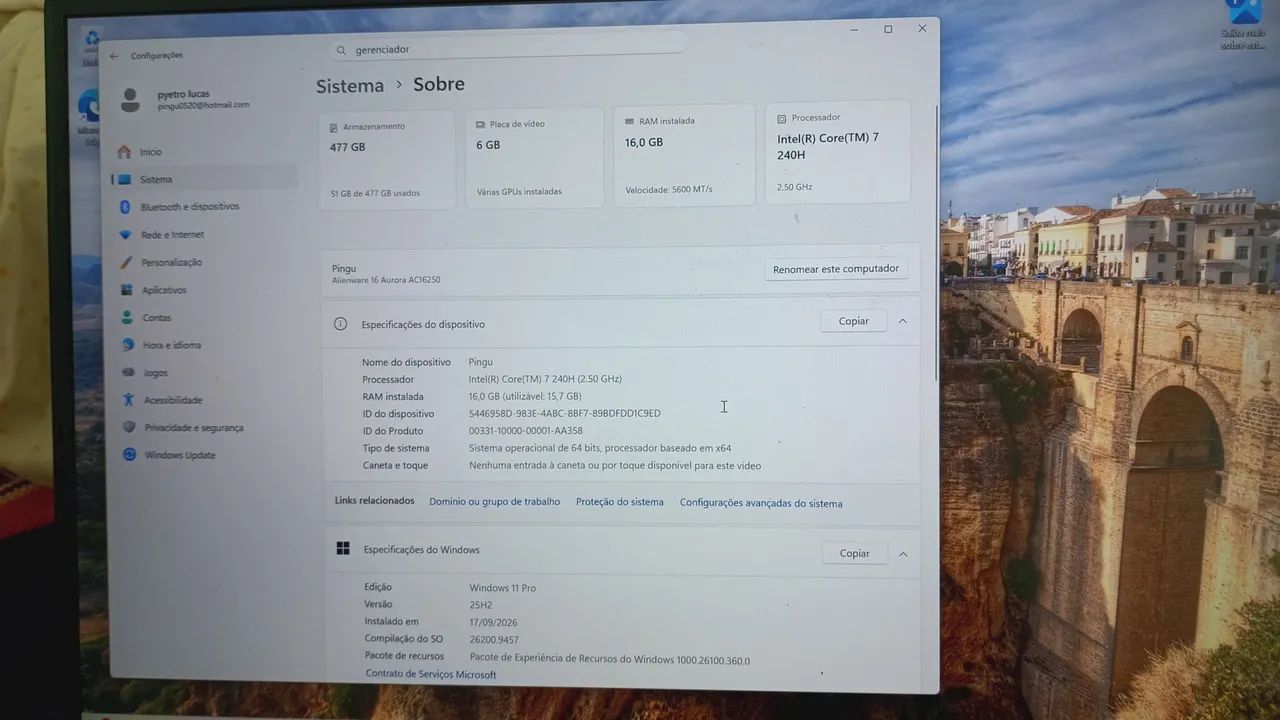Open the pyetro lucas account avatar
Viewport: 1280px width, 720px height.
tap(131, 99)
